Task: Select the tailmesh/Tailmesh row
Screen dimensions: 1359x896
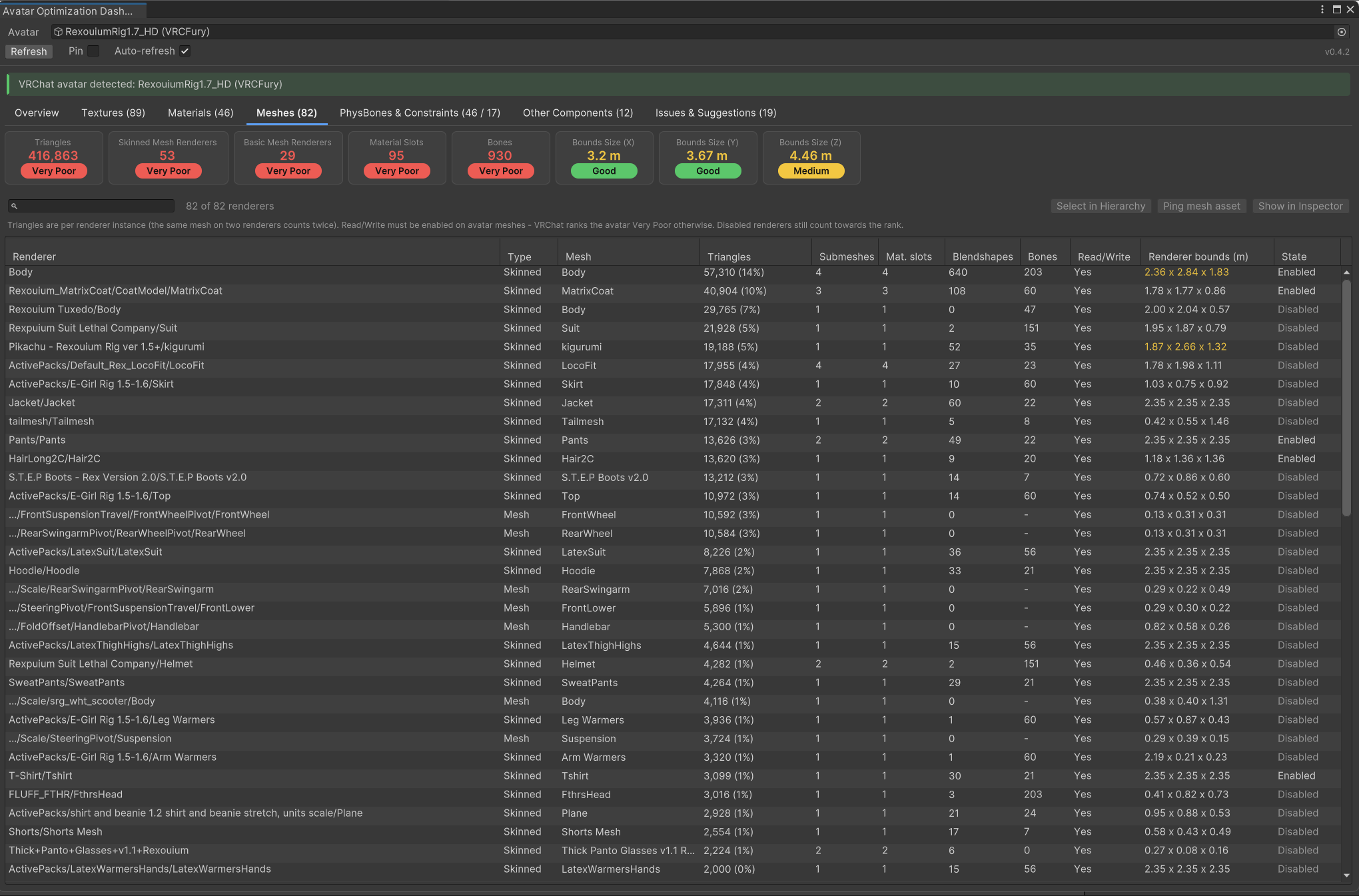Action: 673,422
